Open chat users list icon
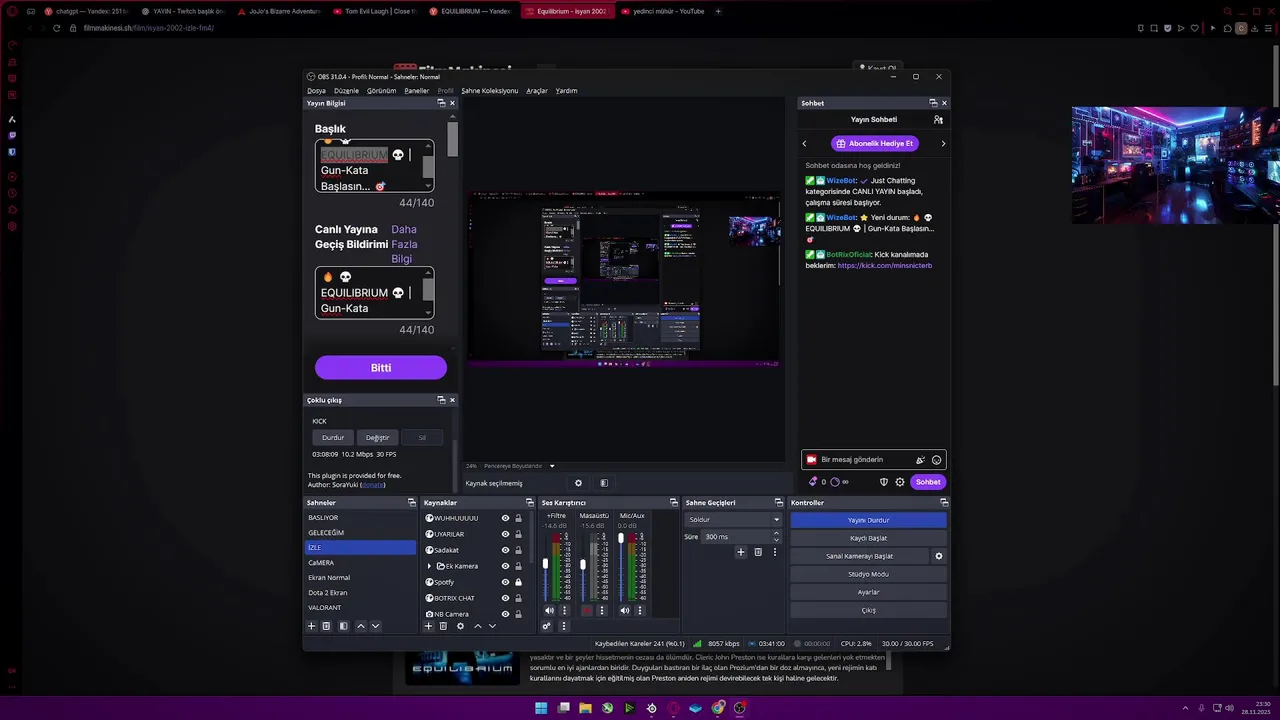The width and height of the screenshot is (1280, 720). pos(938,119)
